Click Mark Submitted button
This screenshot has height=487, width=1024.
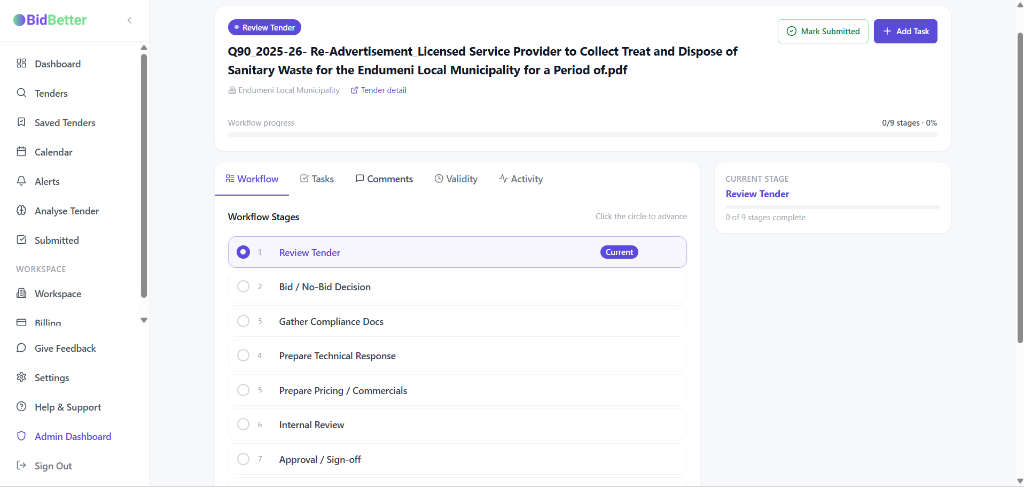[x=823, y=31]
